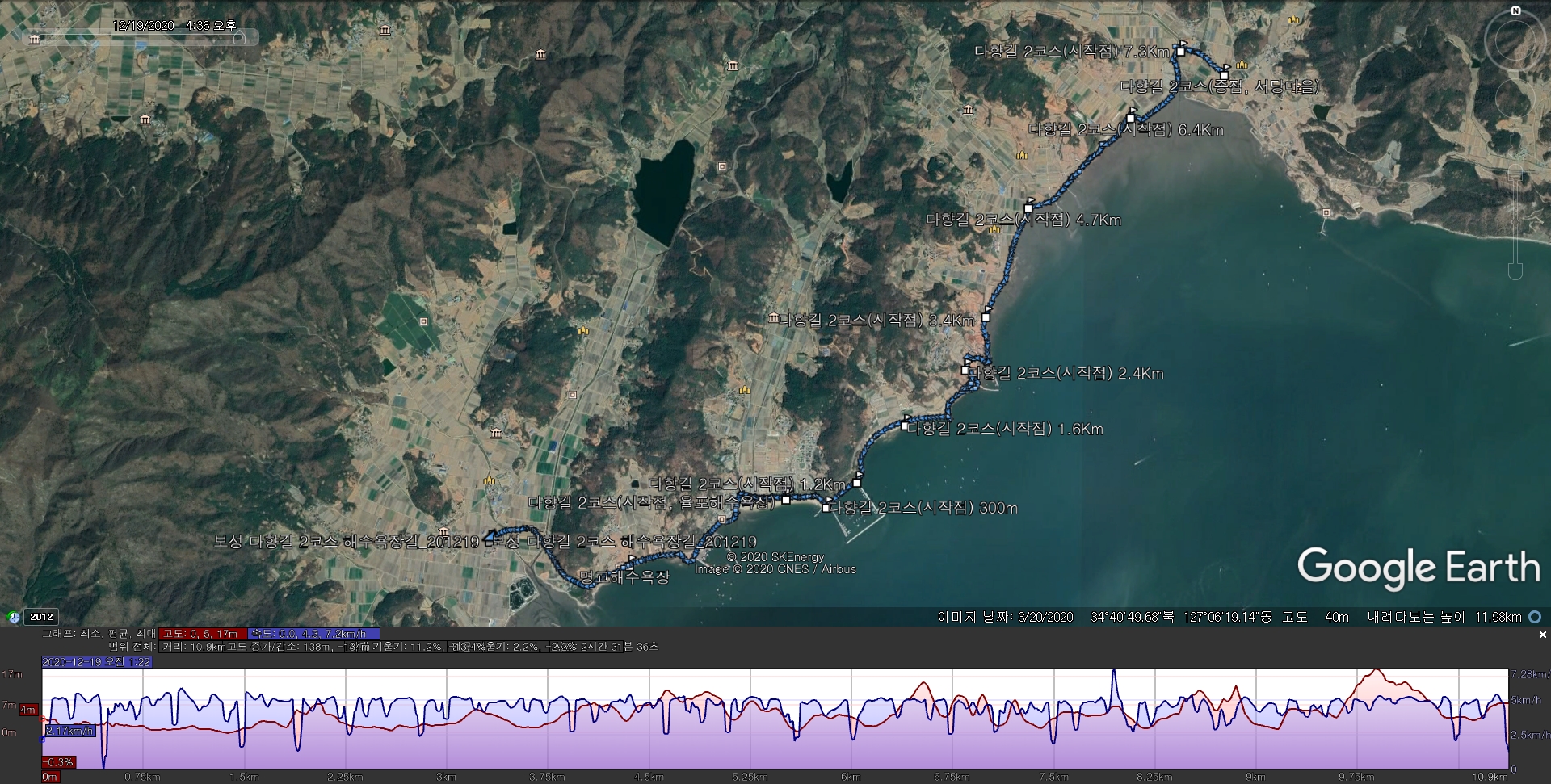Click the 그래프: 최소, 평균, 최대 graph heading
This screenshot has height=784, width=1551.
(x=99, y=634)
